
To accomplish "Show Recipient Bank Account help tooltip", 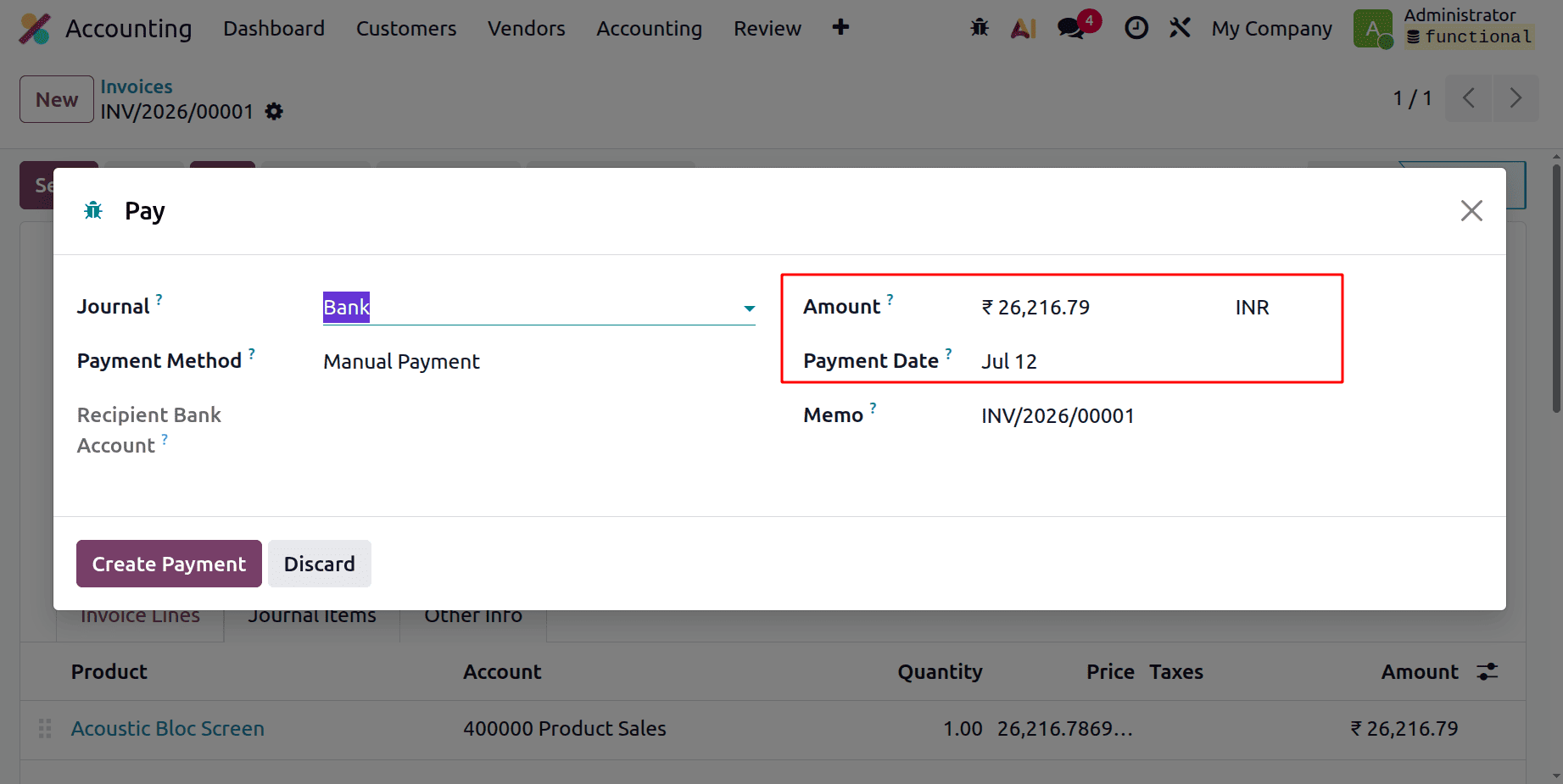I will pyautogui.click(x=165, y=439).
